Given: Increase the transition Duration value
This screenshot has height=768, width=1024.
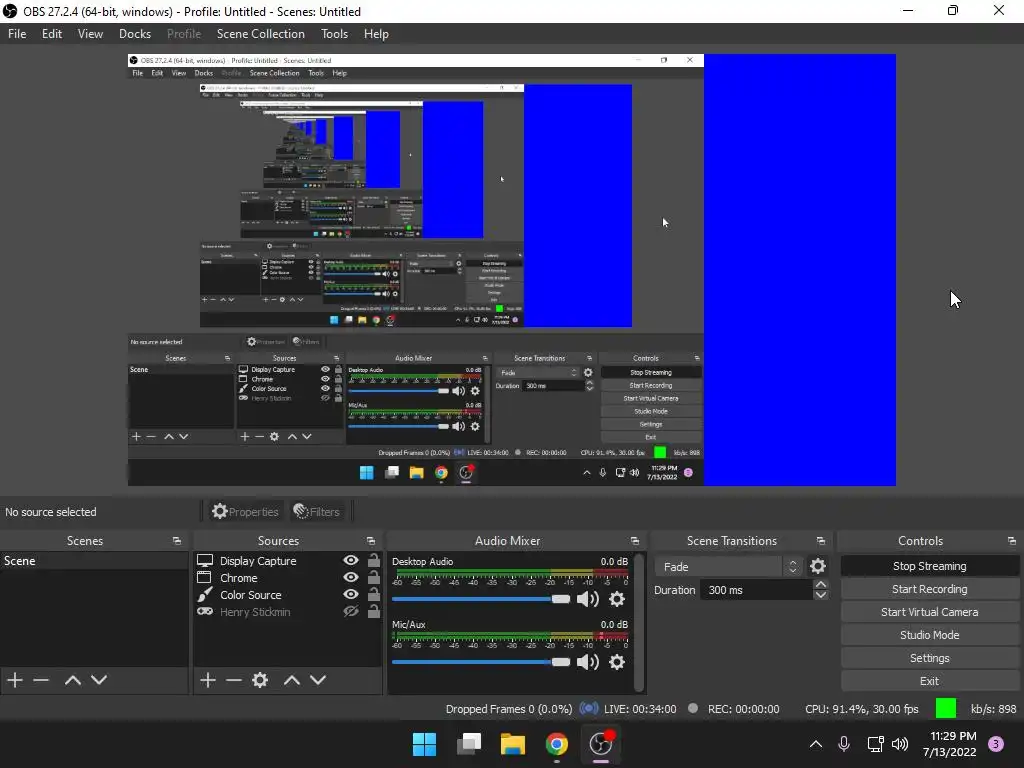Looking at the screenshot, I should [821, 584].
